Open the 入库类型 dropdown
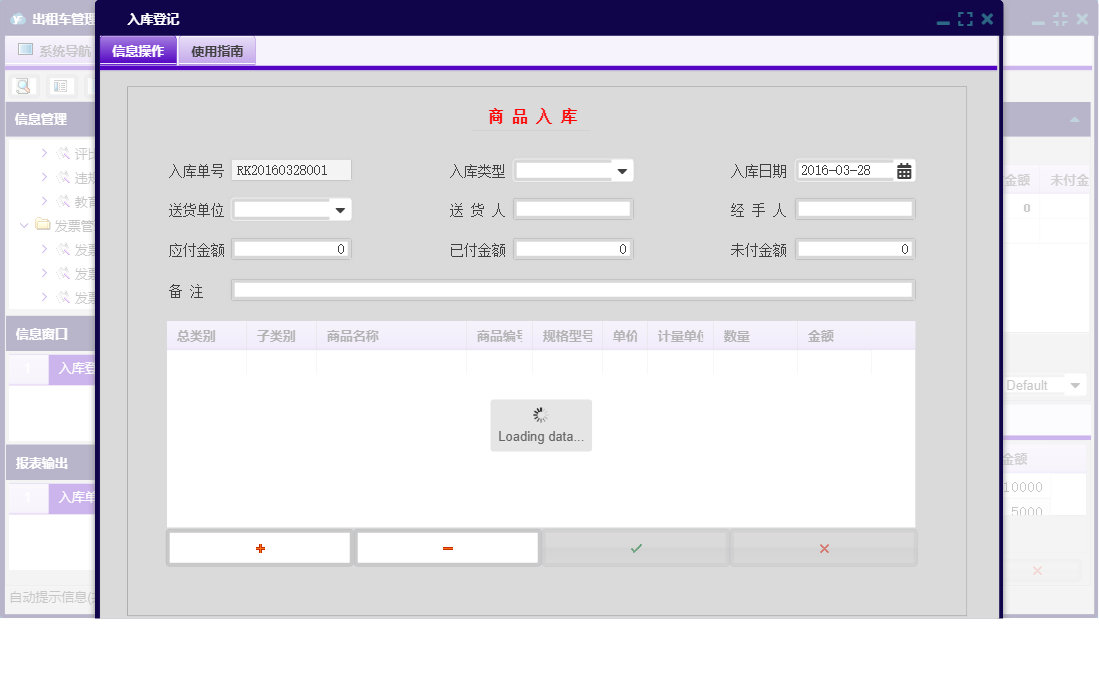1099x685 pixels. coord(624,170)
